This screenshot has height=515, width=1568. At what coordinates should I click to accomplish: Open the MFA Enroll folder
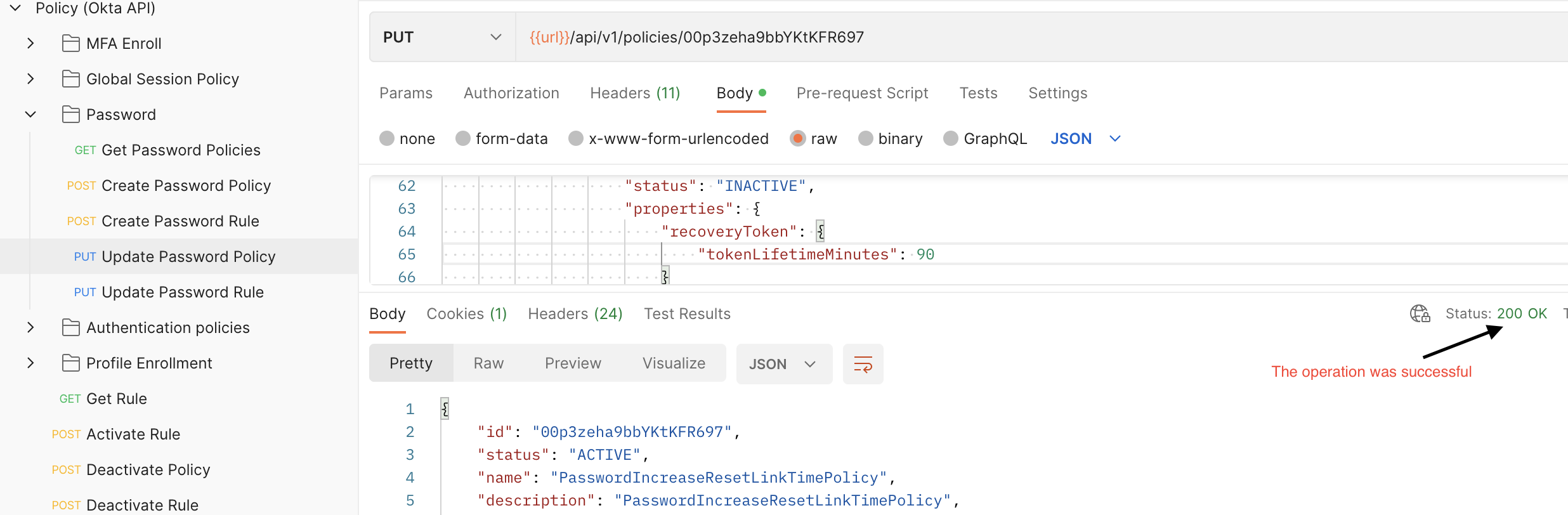(x=124, y=44)
